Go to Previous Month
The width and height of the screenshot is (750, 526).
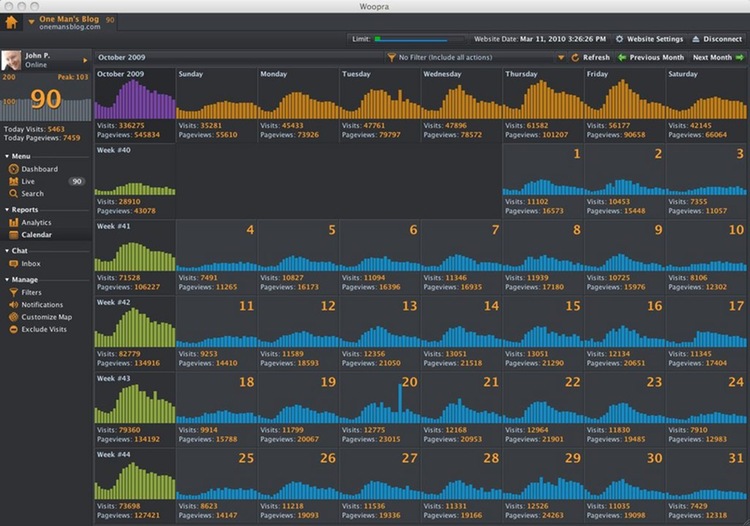tap(650, 58)
